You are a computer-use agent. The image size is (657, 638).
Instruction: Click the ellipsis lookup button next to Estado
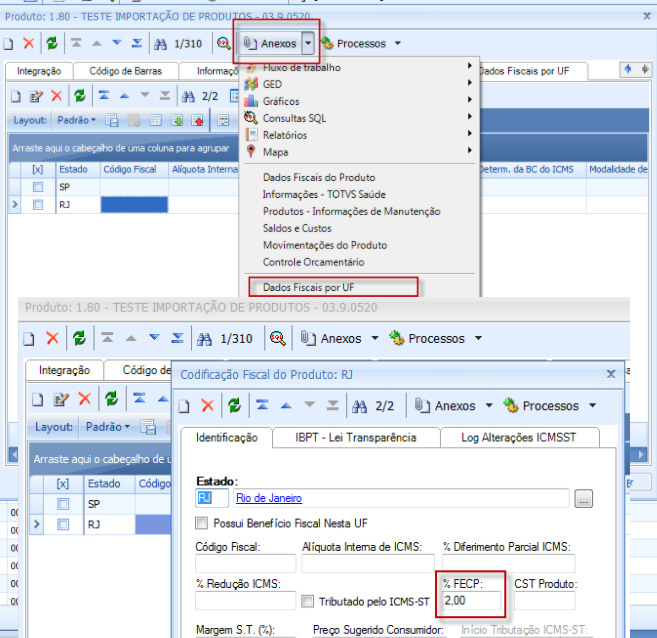(x=583, y=499)
